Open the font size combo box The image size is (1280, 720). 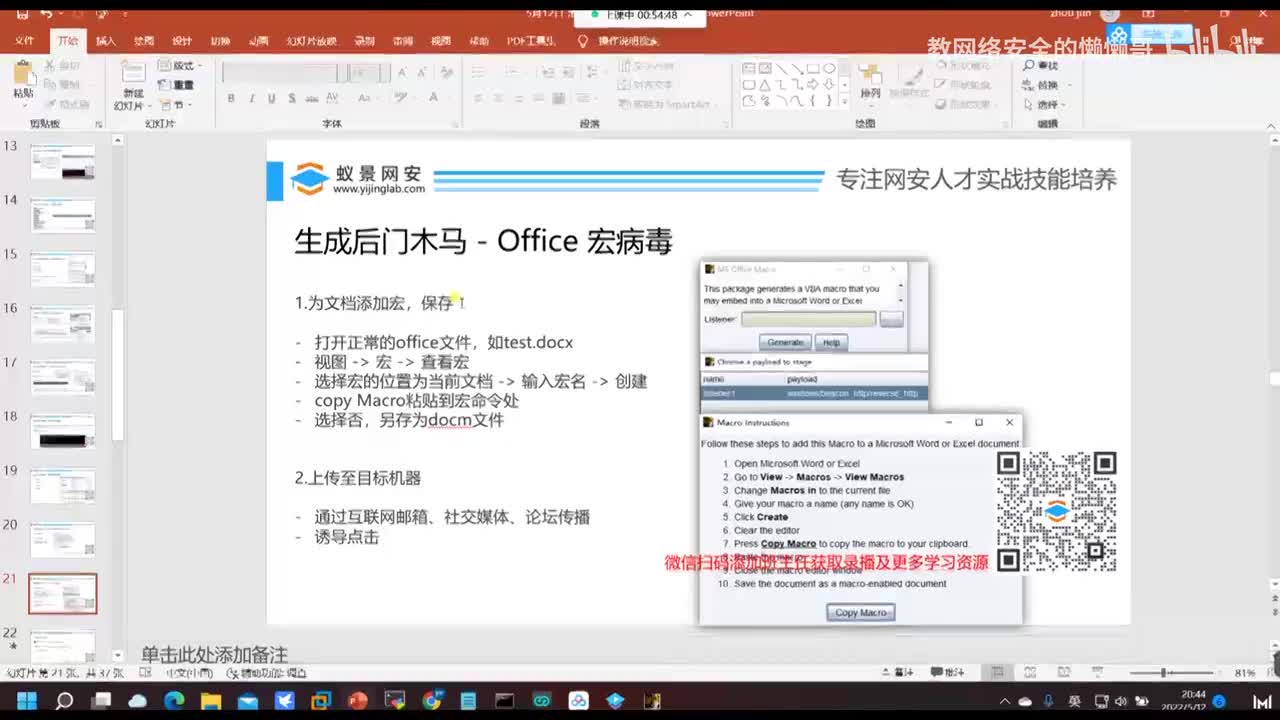370,73
